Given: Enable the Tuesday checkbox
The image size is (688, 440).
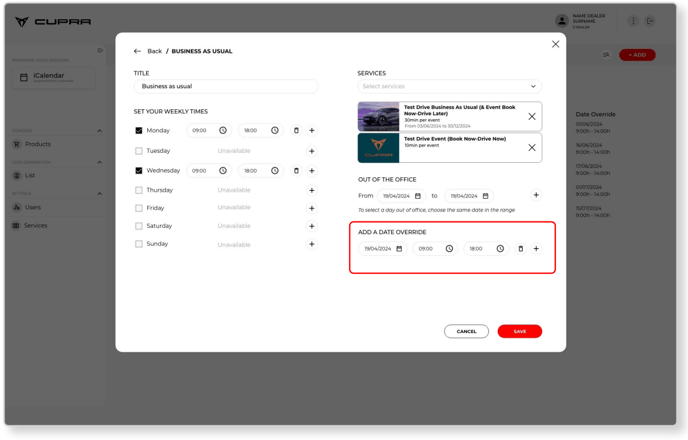Looking at the screenshot, I should (x=139, y=151).
